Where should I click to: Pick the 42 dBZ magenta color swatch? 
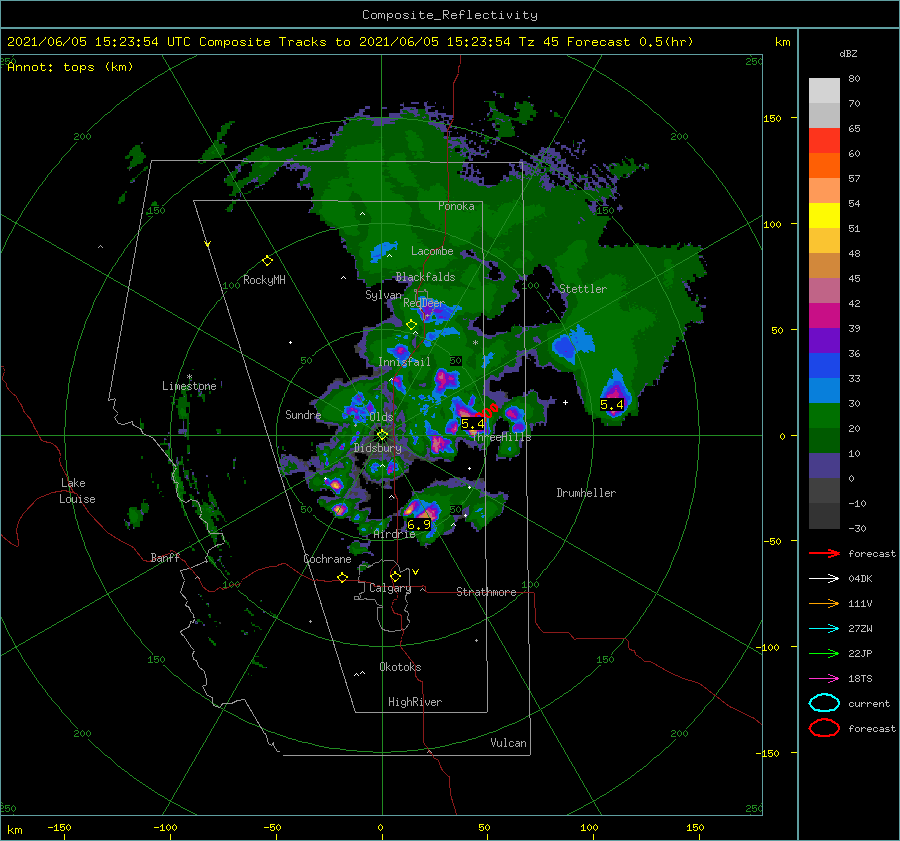point(824,315)
